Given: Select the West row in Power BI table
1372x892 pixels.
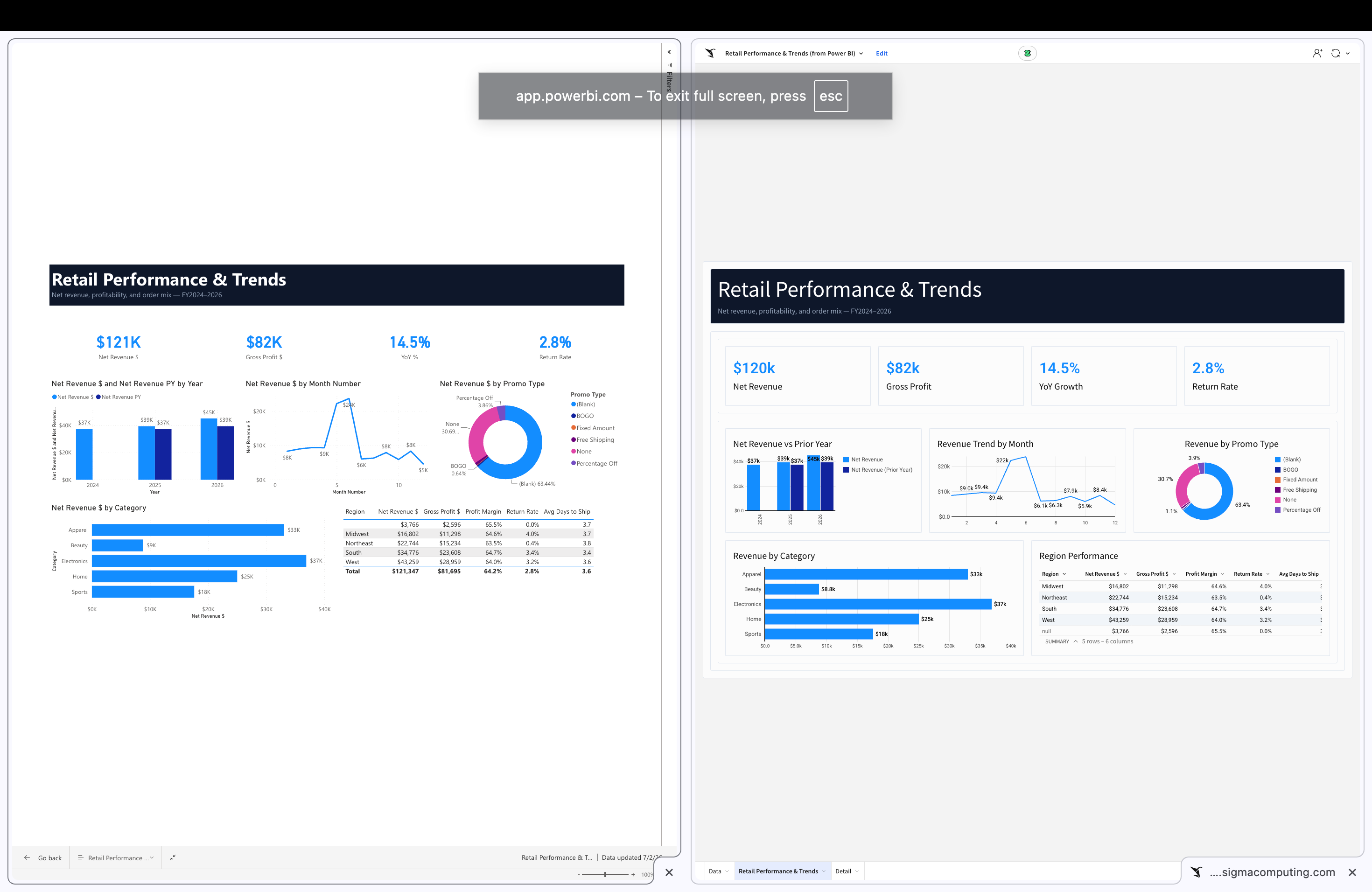Looking at the screenshot, I should pos(468,562).
